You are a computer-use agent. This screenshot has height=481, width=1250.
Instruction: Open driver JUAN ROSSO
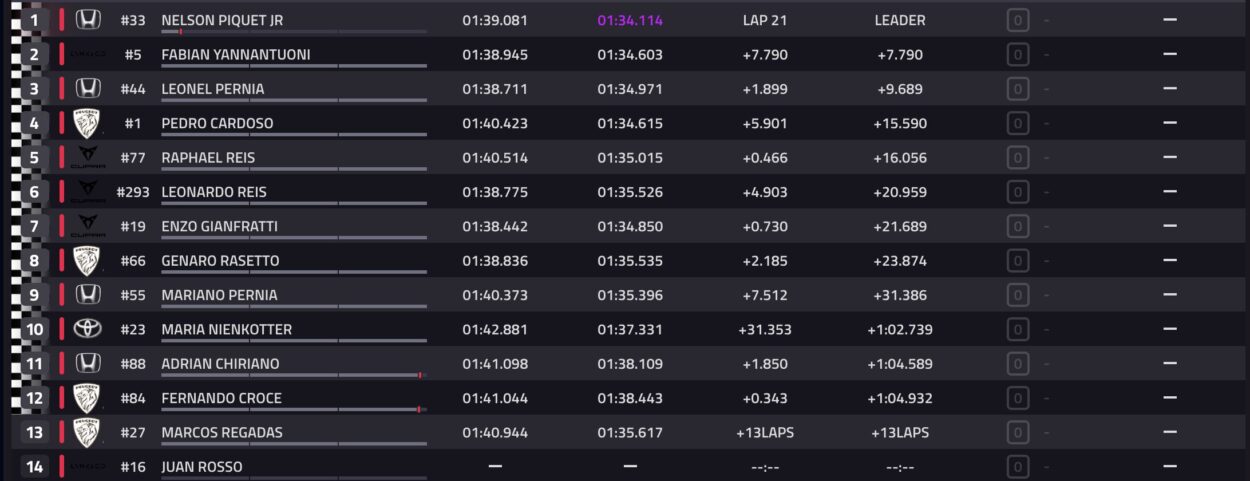(x=201, y=467)
